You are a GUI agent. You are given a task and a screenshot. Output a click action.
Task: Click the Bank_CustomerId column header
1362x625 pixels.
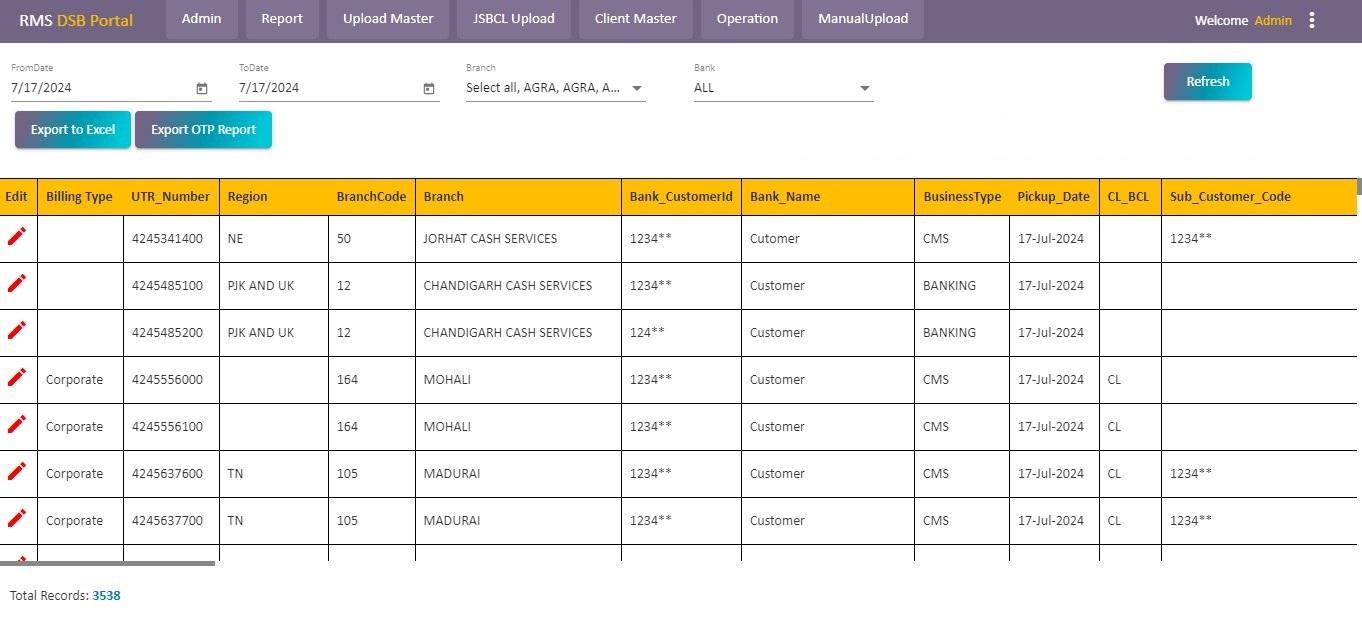[681, 197]
